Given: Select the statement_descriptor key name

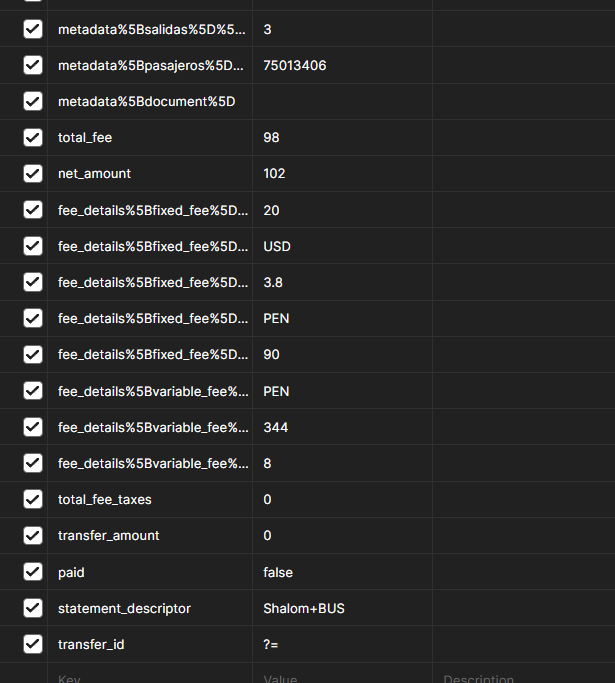Looking at the screenshot, I should click(x=124, y=608).
